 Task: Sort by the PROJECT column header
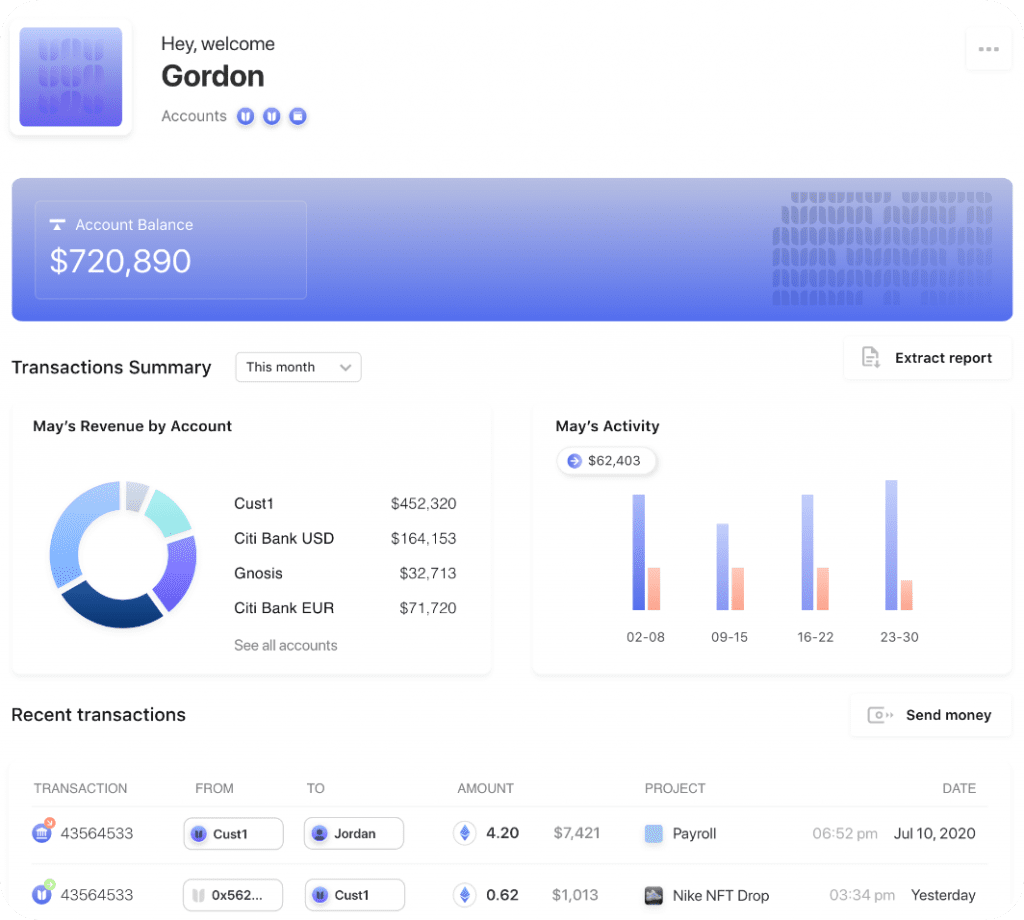[x=675, y=788]
